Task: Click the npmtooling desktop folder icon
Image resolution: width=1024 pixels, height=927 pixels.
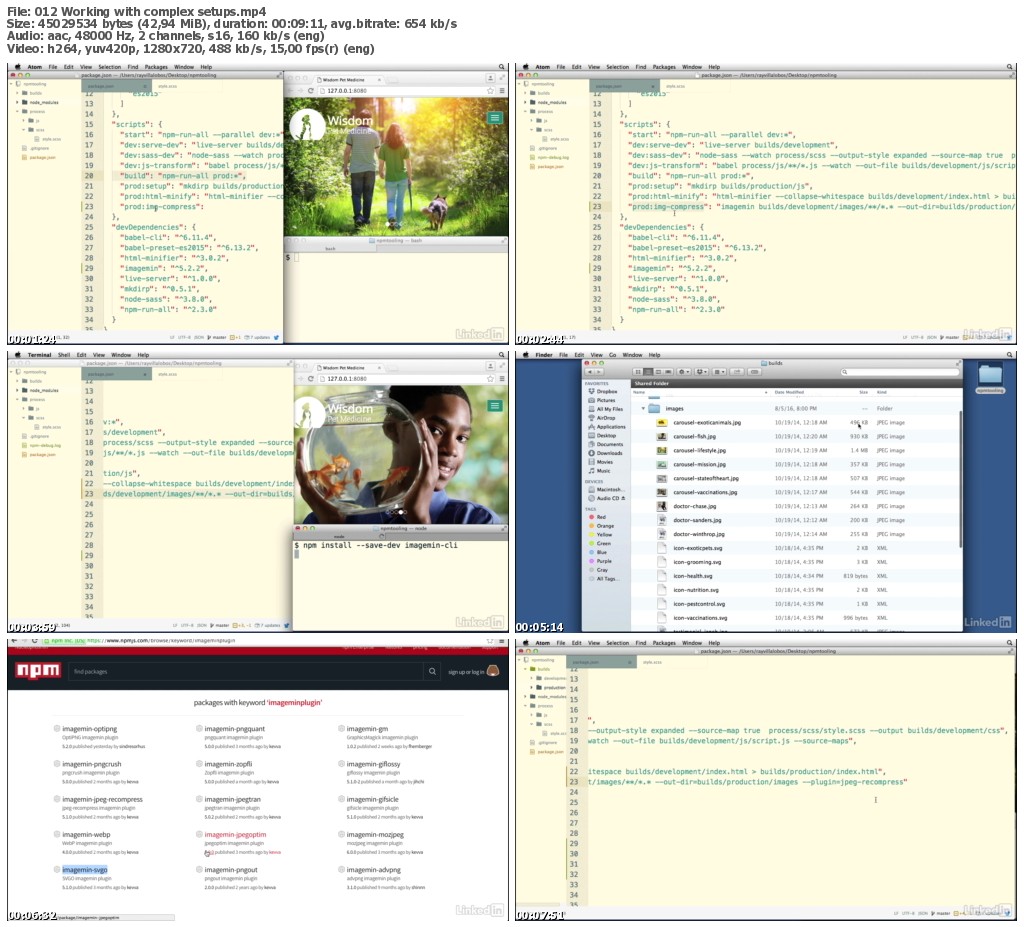Action: point(990,376)
